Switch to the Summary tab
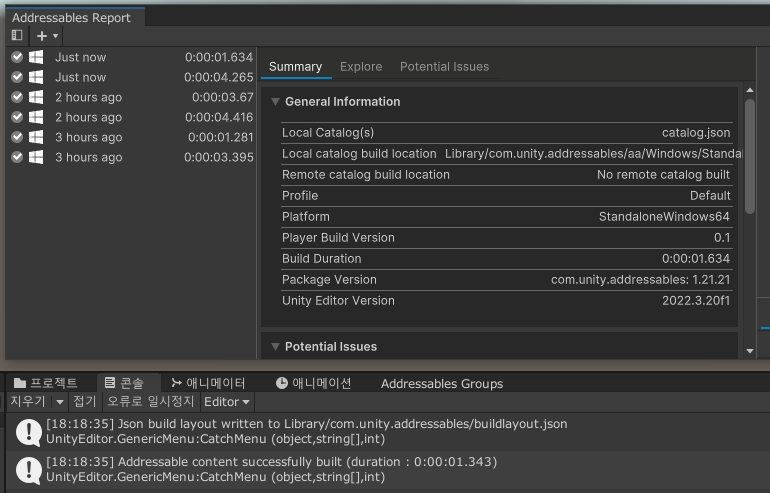This screenshot has width=770, height=493. coord(296,67)
